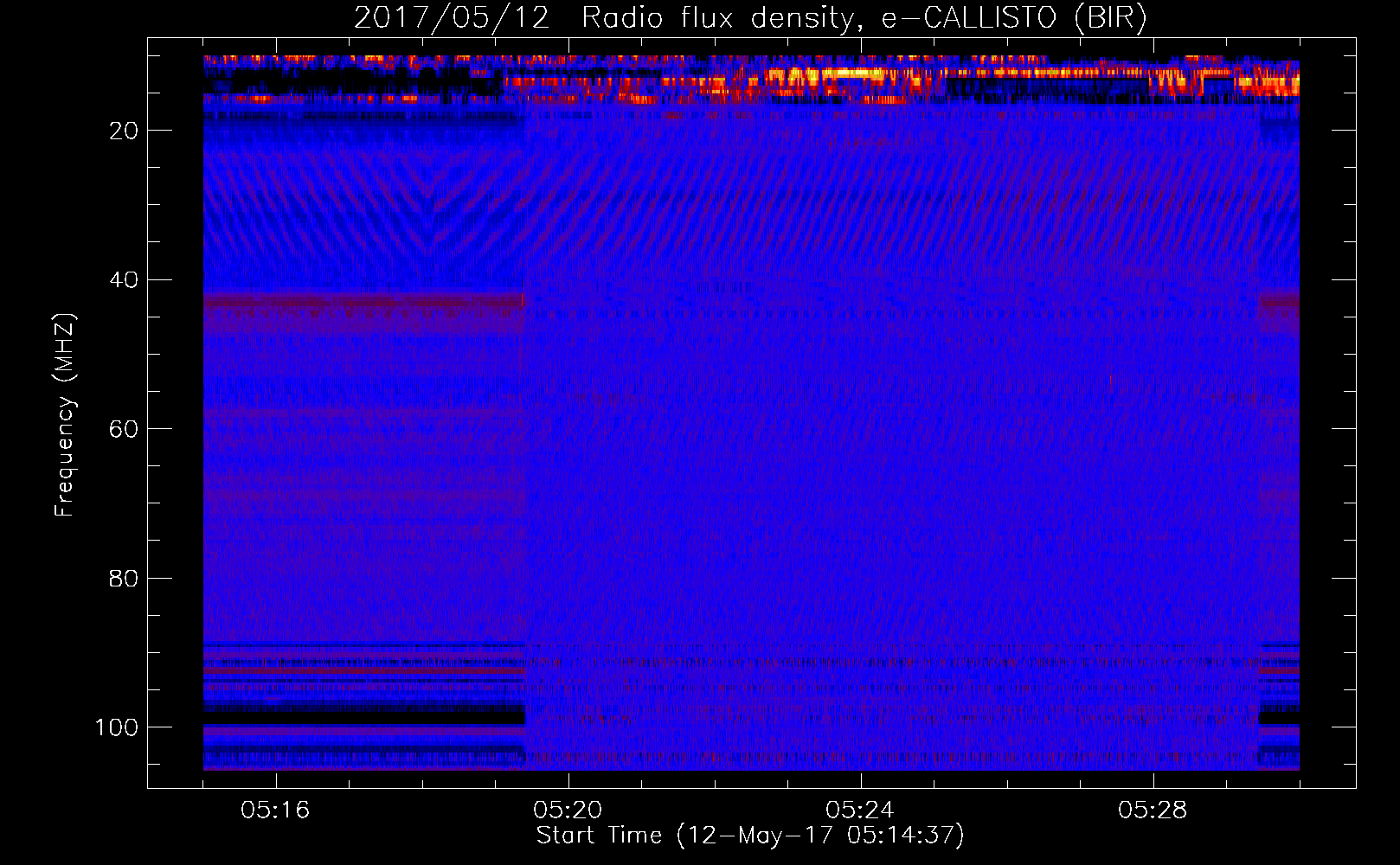
Task: Click the 05:16 time tick label
Action: click(x=275, y=811)
